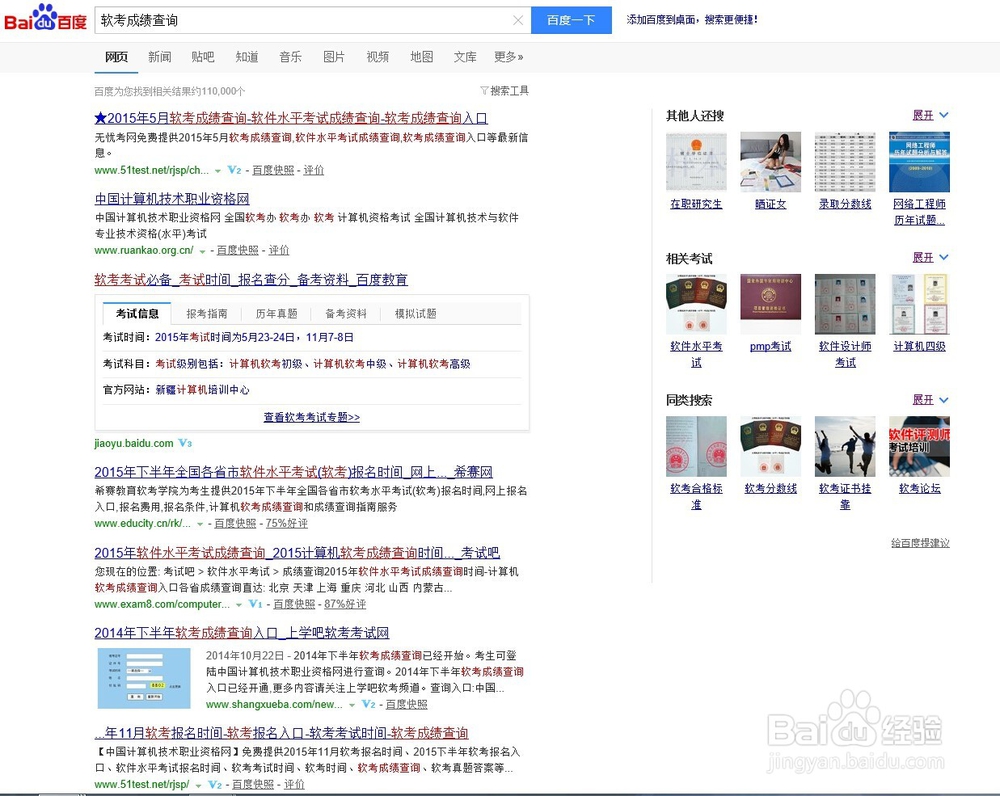Select the 模拟试题 tab
1000x796 pixels.
click(415, 313)
